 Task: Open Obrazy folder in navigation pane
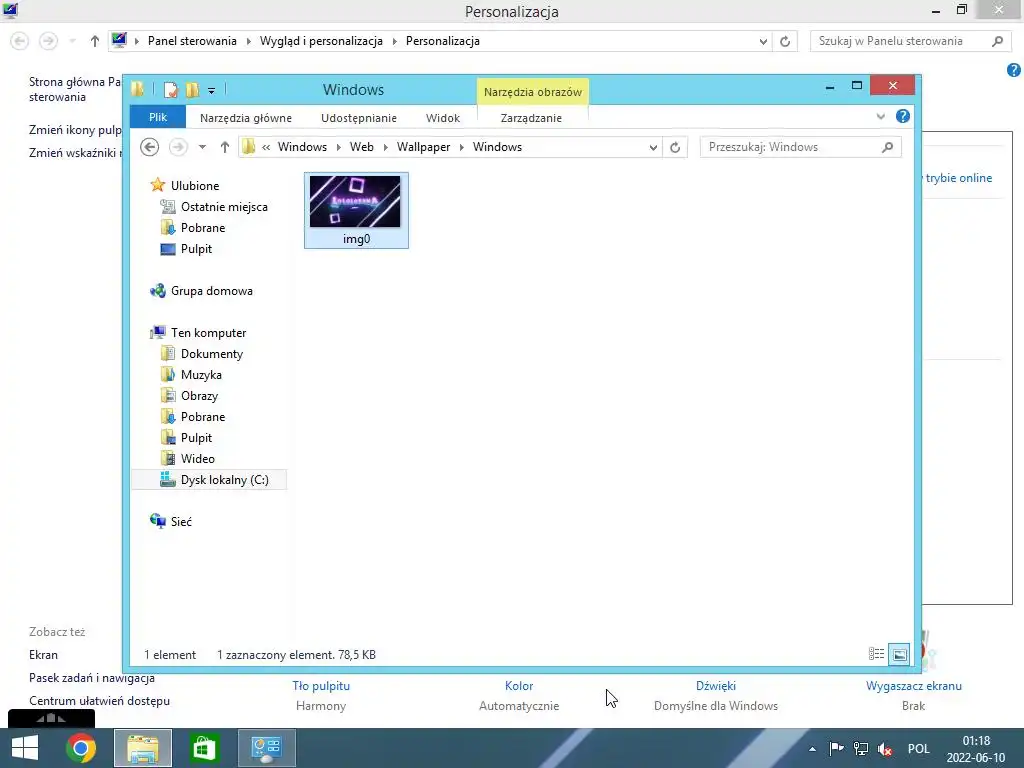tap(199, 396)
